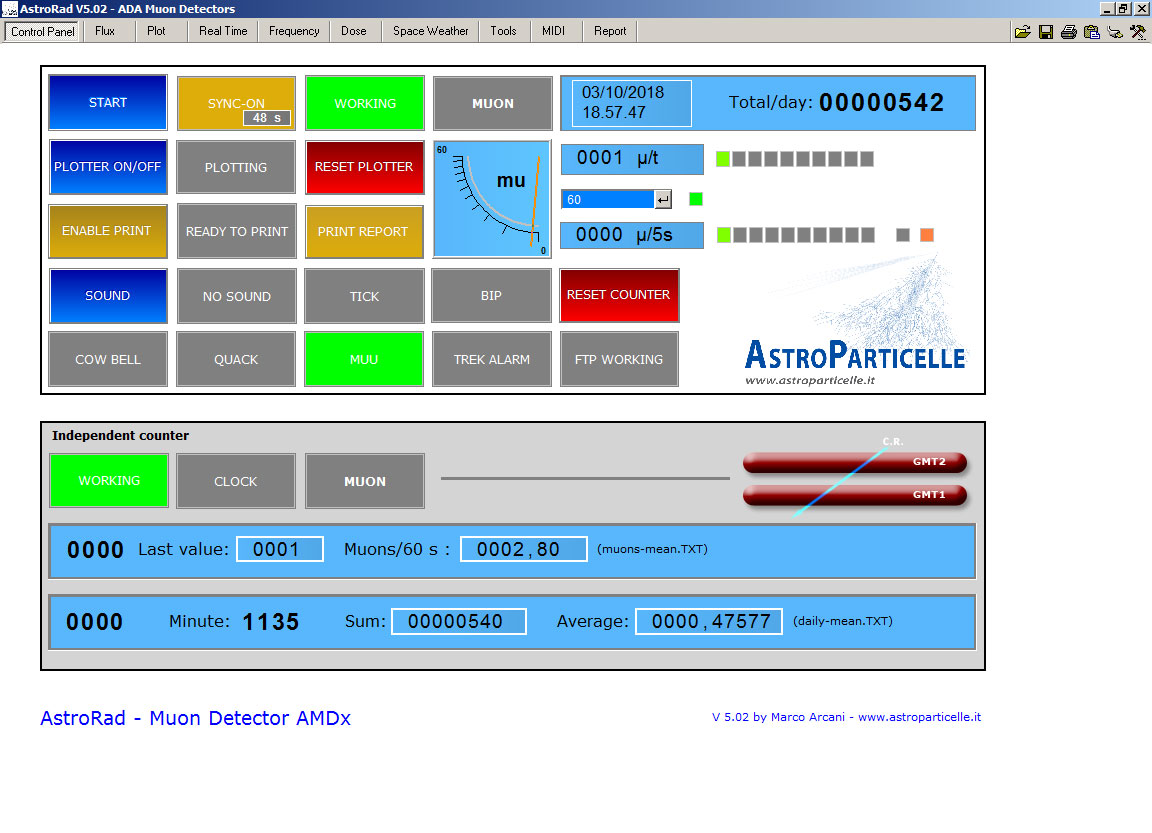Enable audio with the SOUND button
The width and height of the screenshot is (1152, 833).
tap(107, 296)
